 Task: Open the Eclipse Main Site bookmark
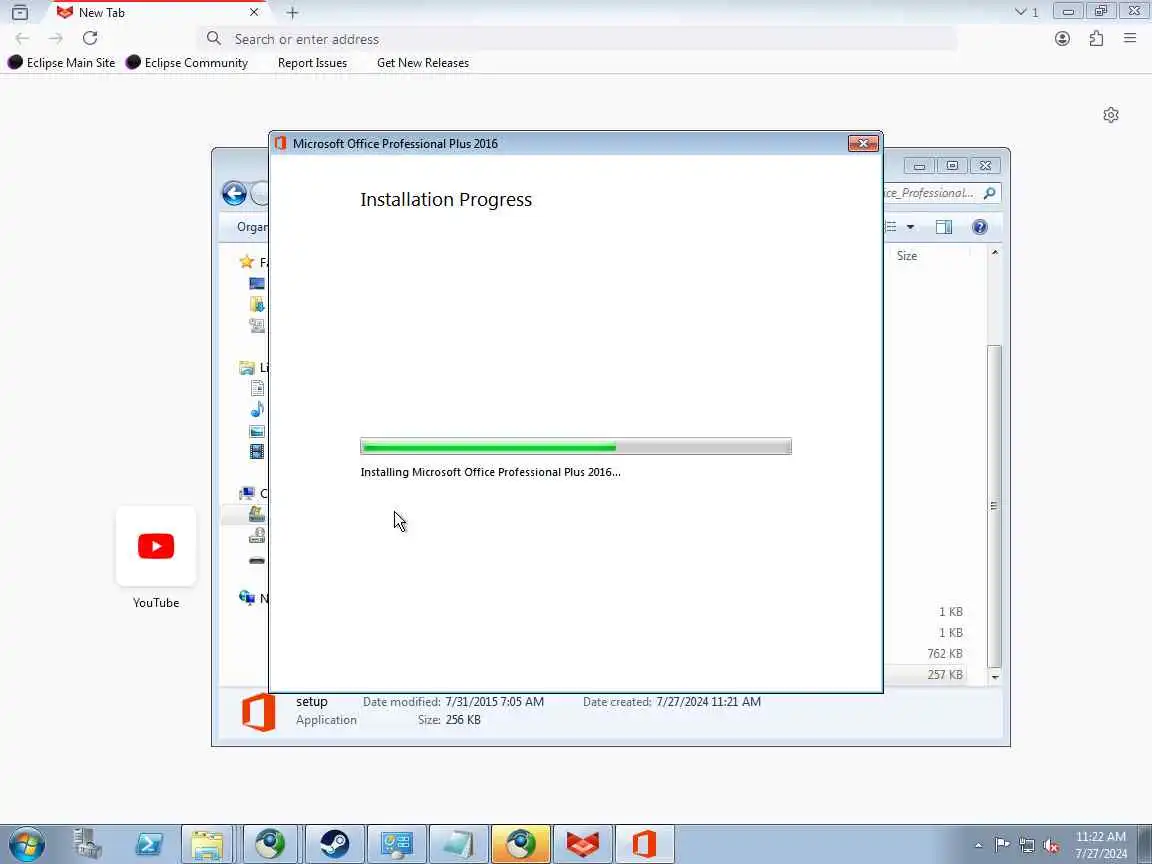[x=62, y=62]
